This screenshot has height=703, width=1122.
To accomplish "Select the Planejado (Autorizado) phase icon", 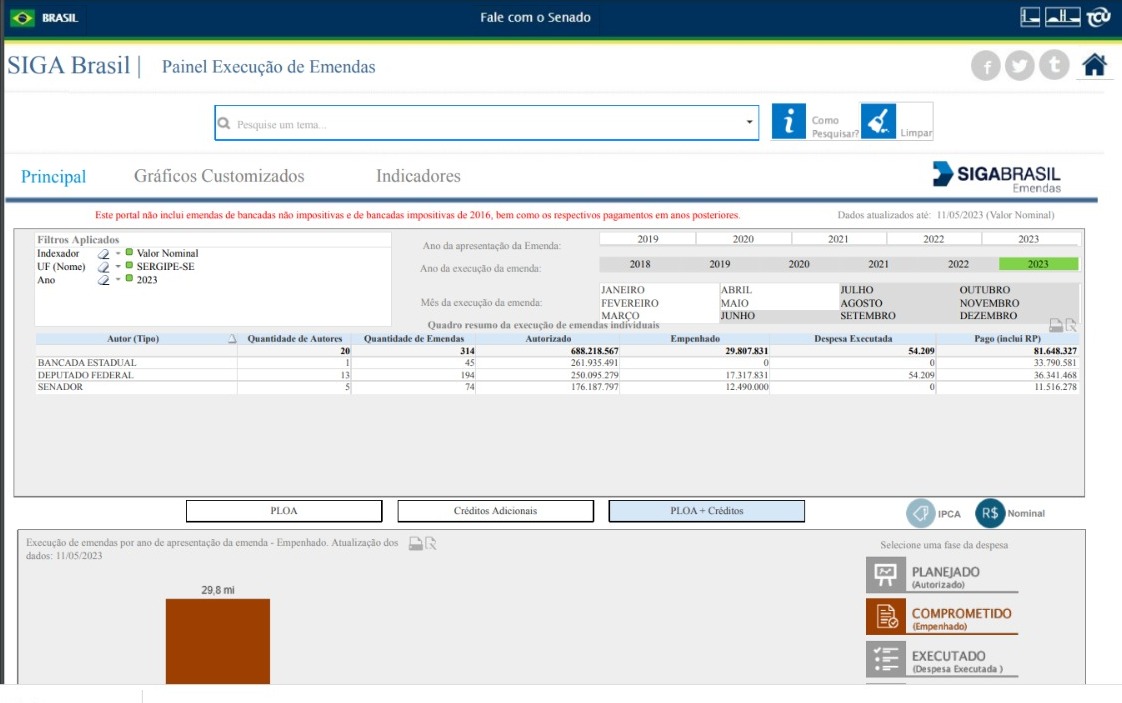I will click(885, 575).
